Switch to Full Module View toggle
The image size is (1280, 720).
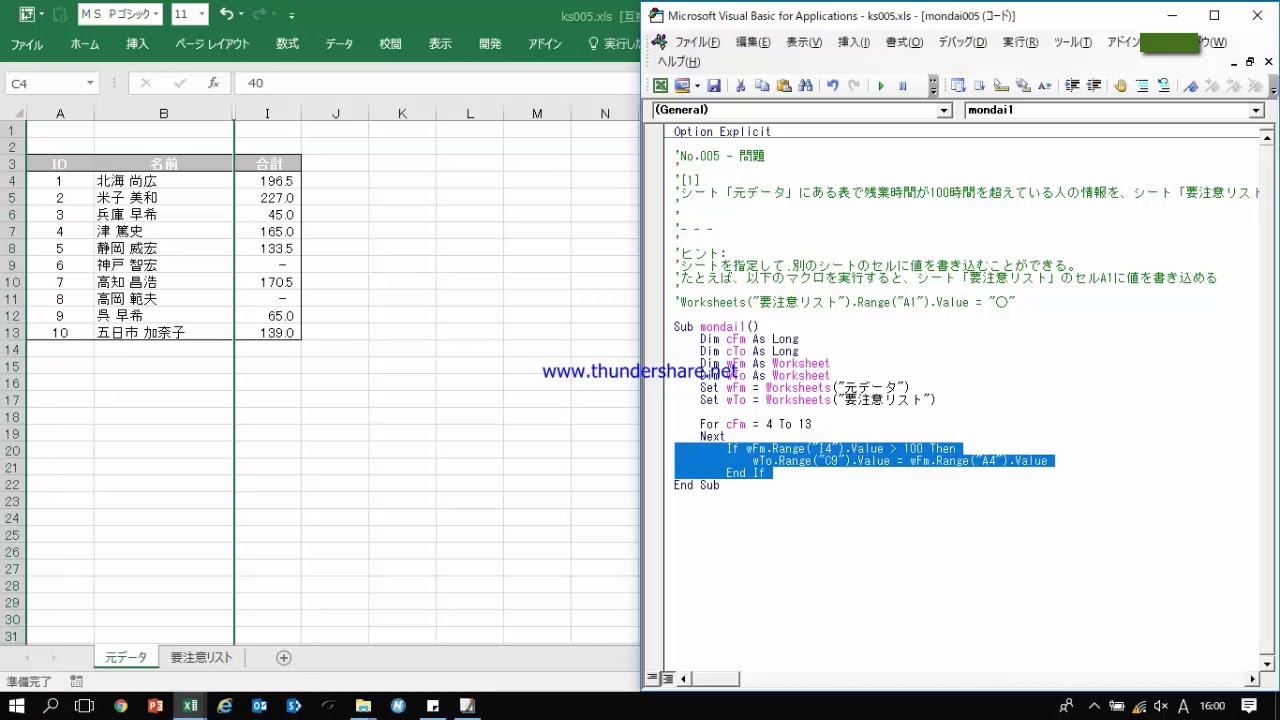tap(668, 679)
